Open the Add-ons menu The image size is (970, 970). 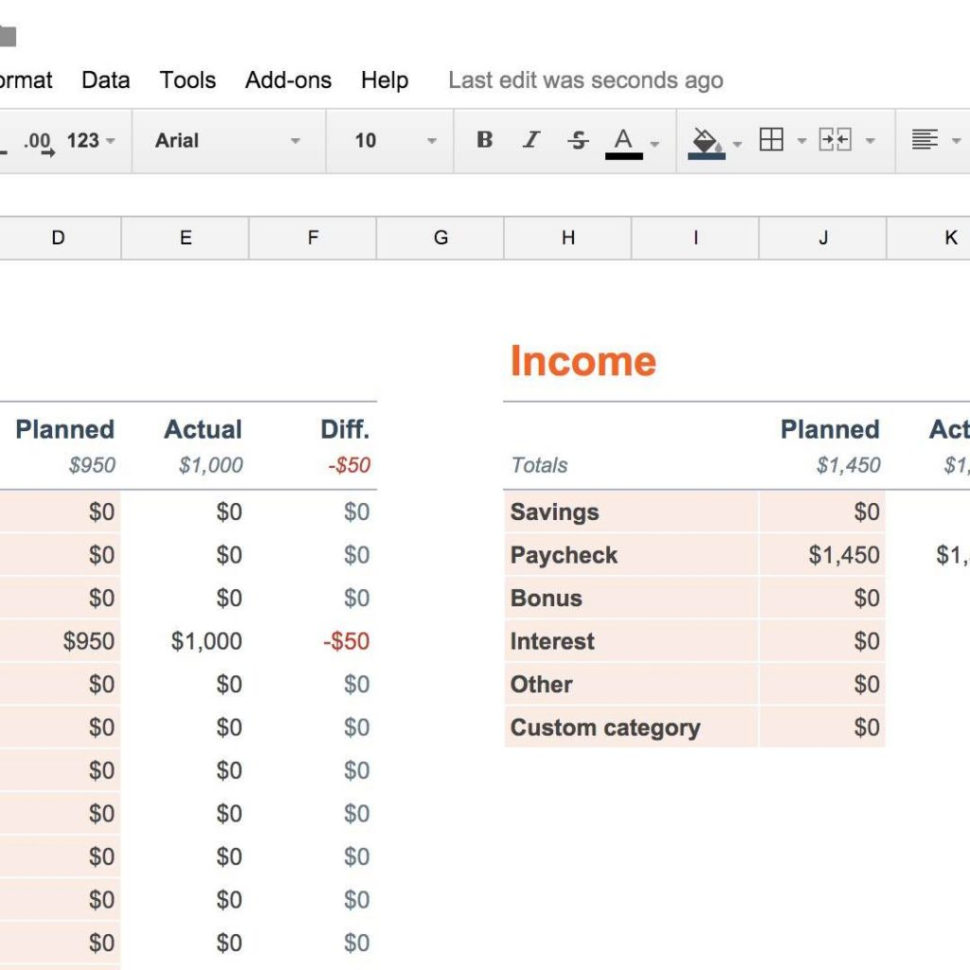coord(287,80)
